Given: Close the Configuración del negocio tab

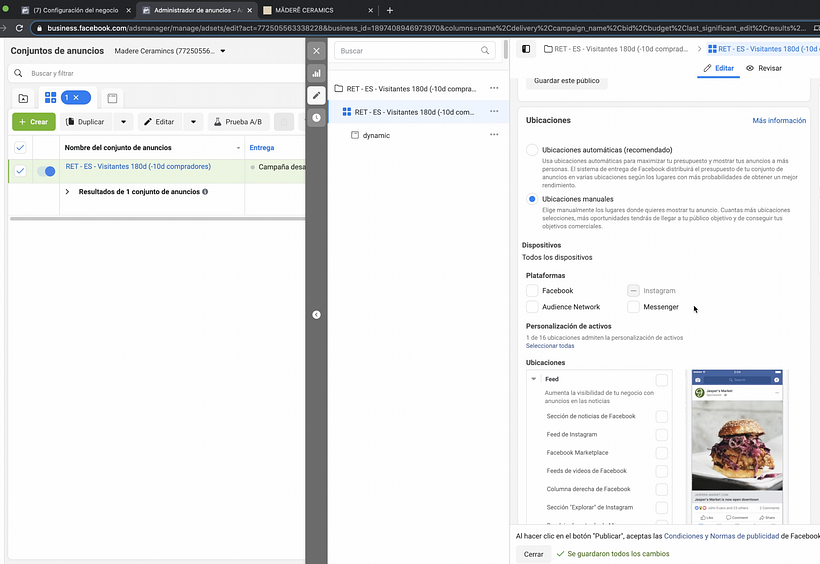Looking at the screenshot, I should point(129,10).
